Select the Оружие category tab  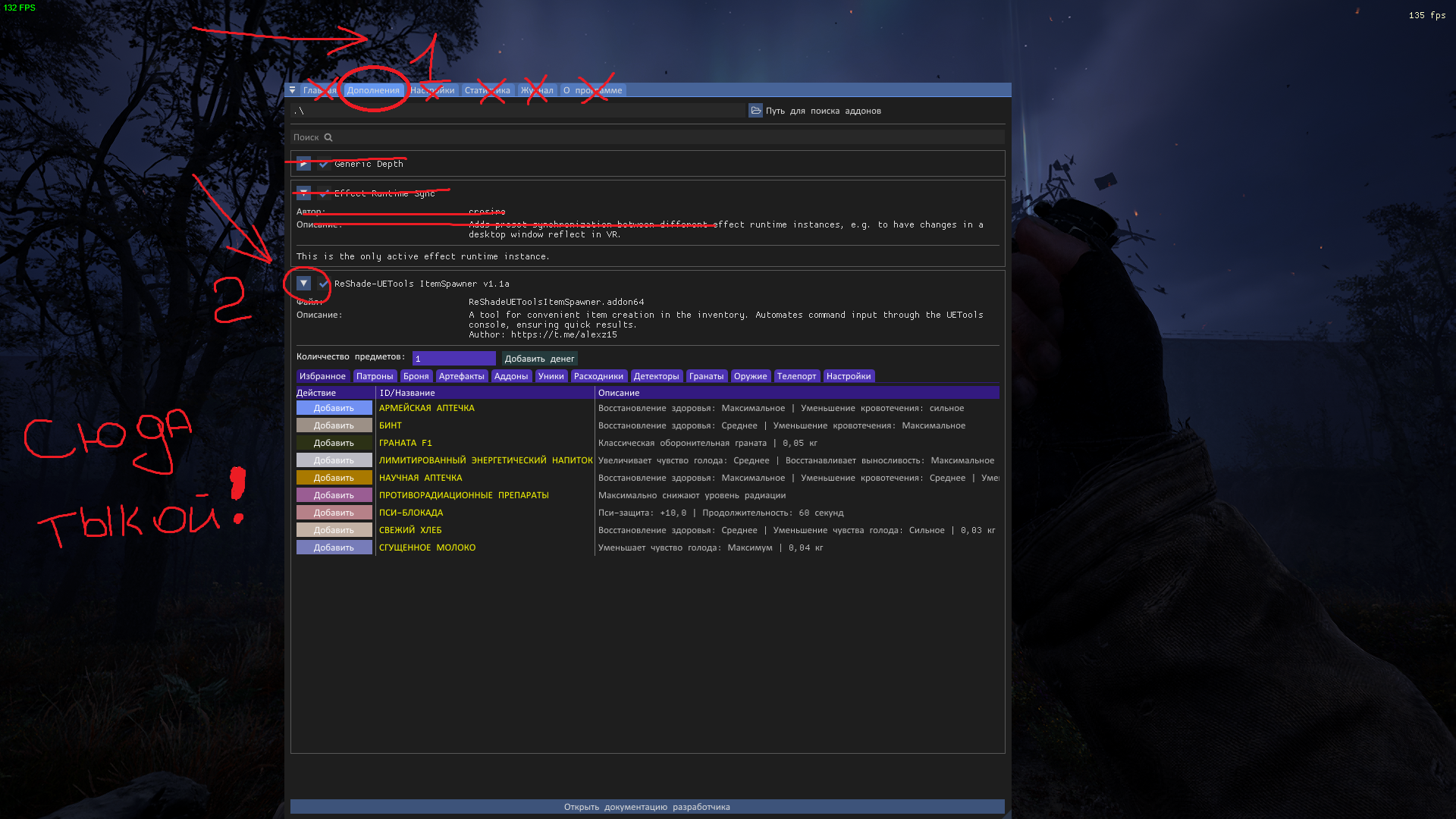point(750,376)
